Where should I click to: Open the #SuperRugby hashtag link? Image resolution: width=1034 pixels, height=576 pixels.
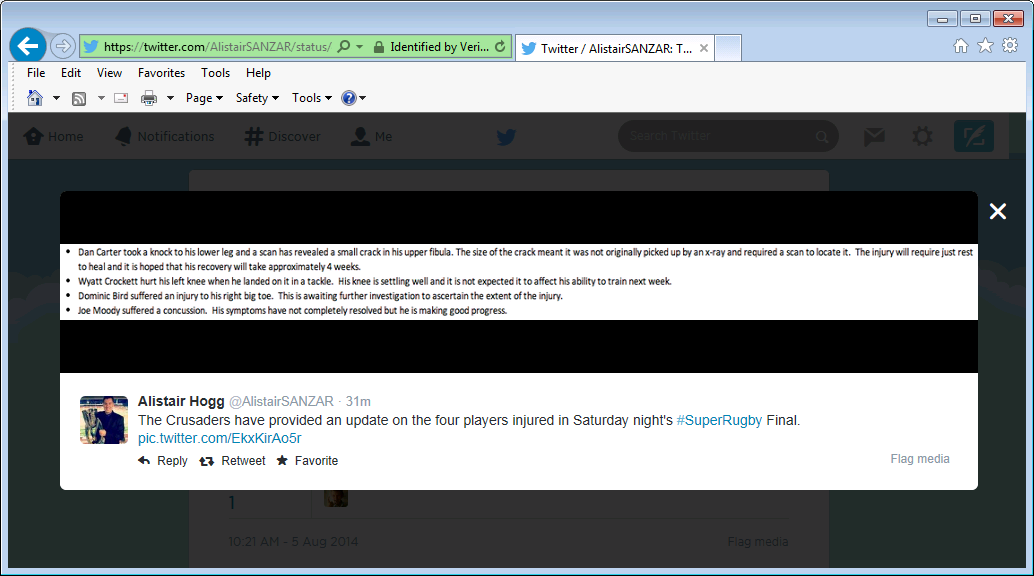[x=719, y=420]
